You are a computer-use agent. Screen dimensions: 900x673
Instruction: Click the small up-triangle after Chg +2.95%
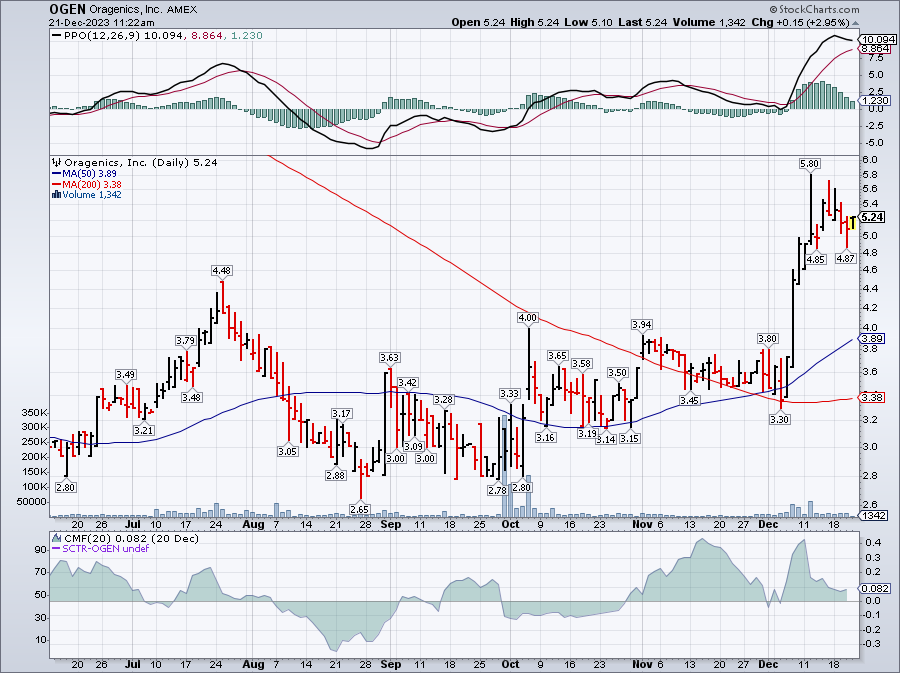(855, 23)
